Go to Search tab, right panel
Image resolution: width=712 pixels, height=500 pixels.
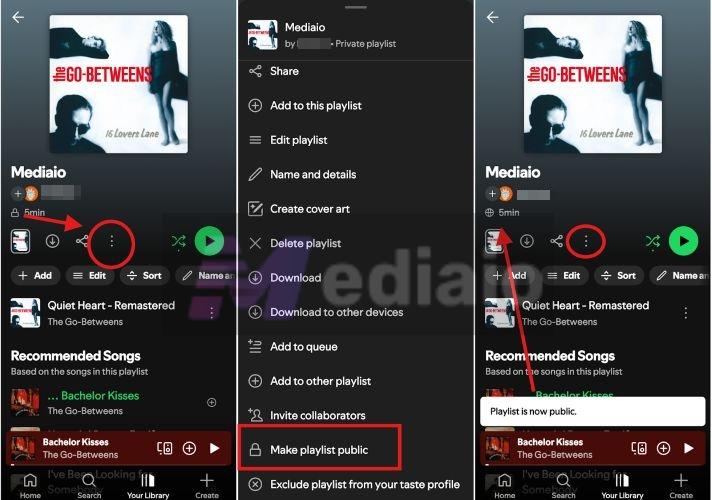[x=563, y=486]
